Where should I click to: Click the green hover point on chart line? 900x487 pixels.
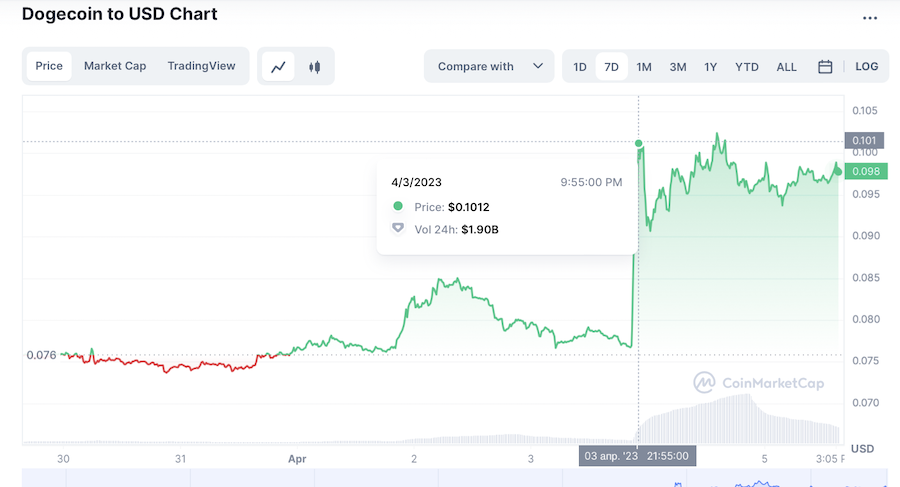point(638,143)
